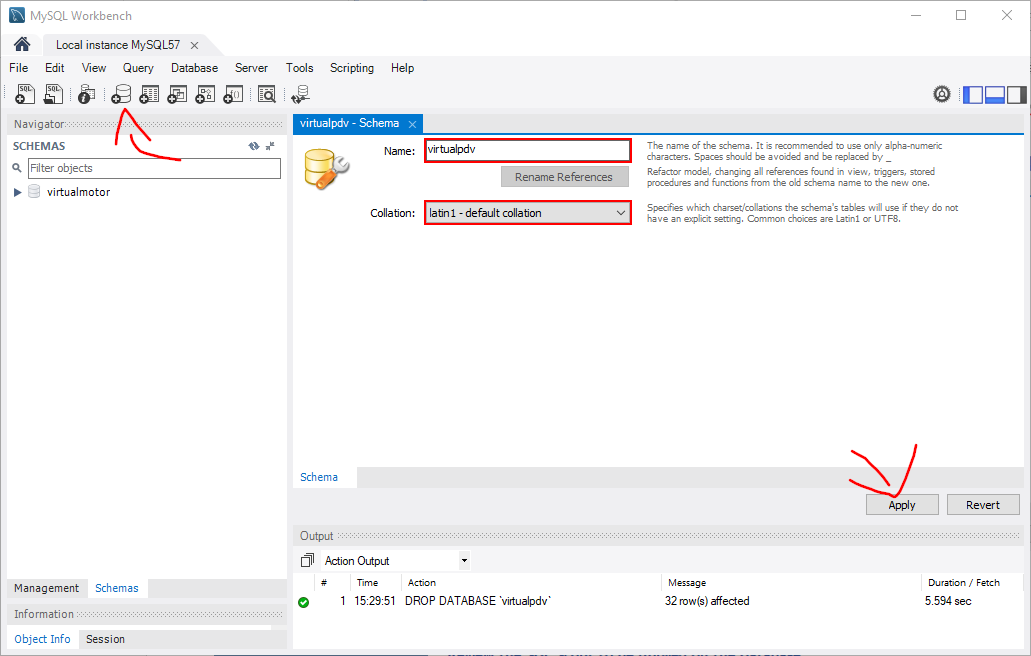Screen dimensions: 1031x656
Task: Click the output copy-pages icon
Action: pos(307,560)
